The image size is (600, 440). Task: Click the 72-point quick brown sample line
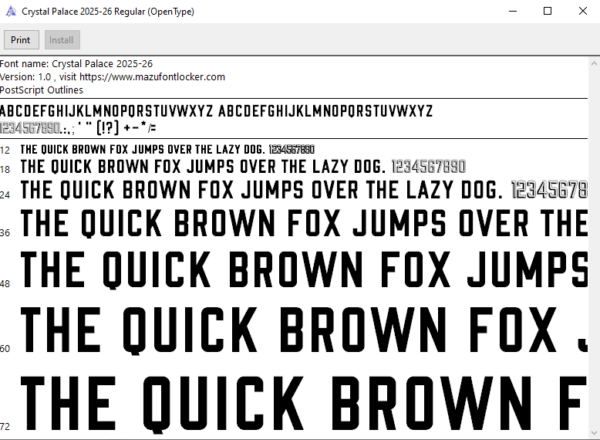[304, 404]
